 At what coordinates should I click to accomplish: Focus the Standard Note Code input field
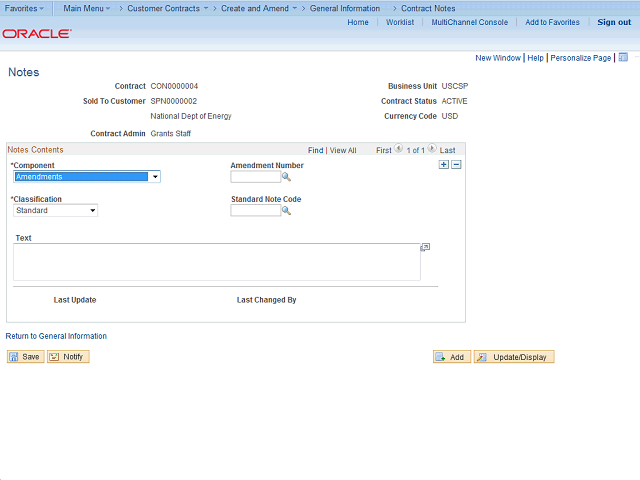click(x=256, y=210)
